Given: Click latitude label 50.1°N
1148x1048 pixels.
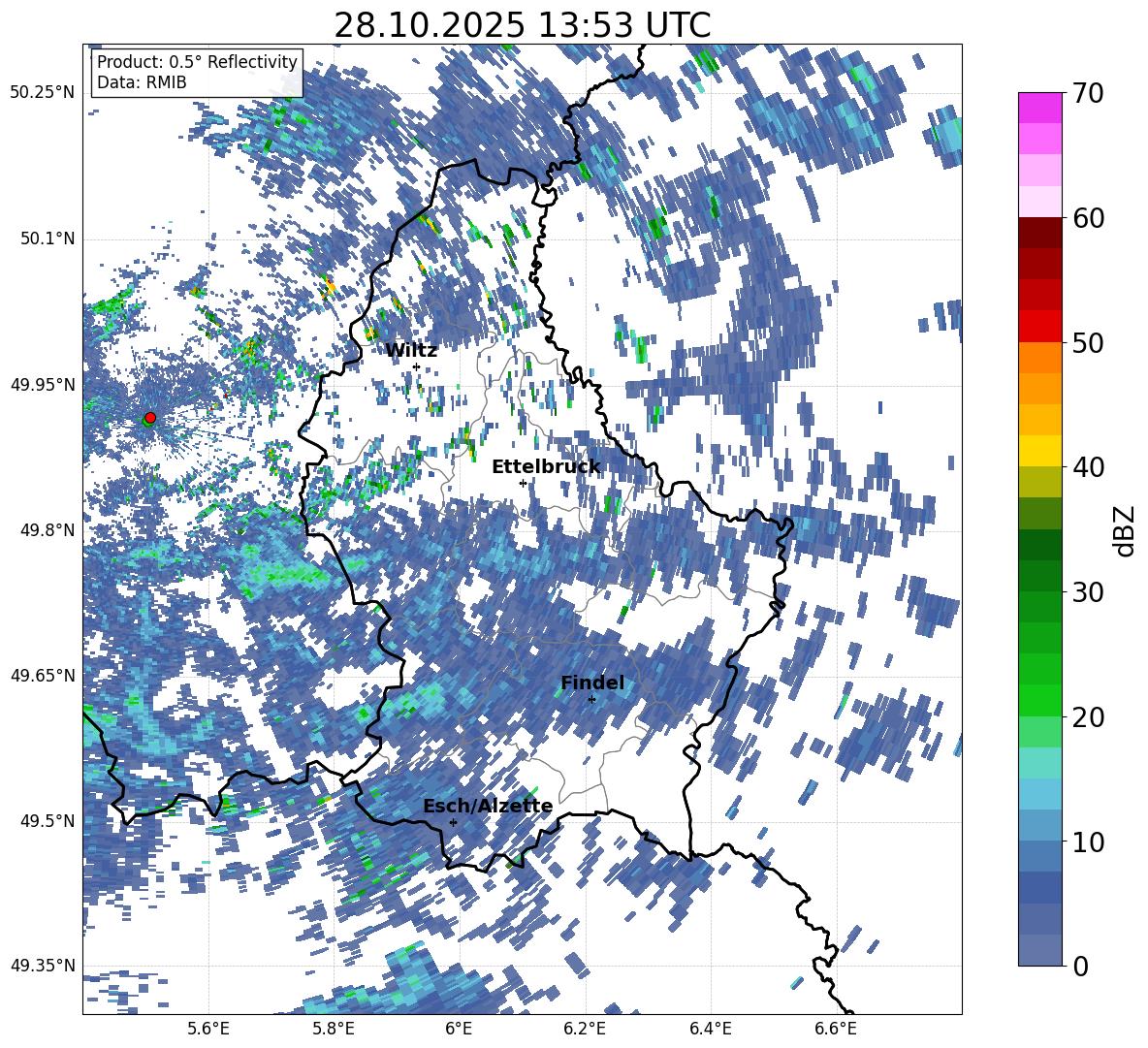Looking at the screenshot, I should (x=47, y=238).
